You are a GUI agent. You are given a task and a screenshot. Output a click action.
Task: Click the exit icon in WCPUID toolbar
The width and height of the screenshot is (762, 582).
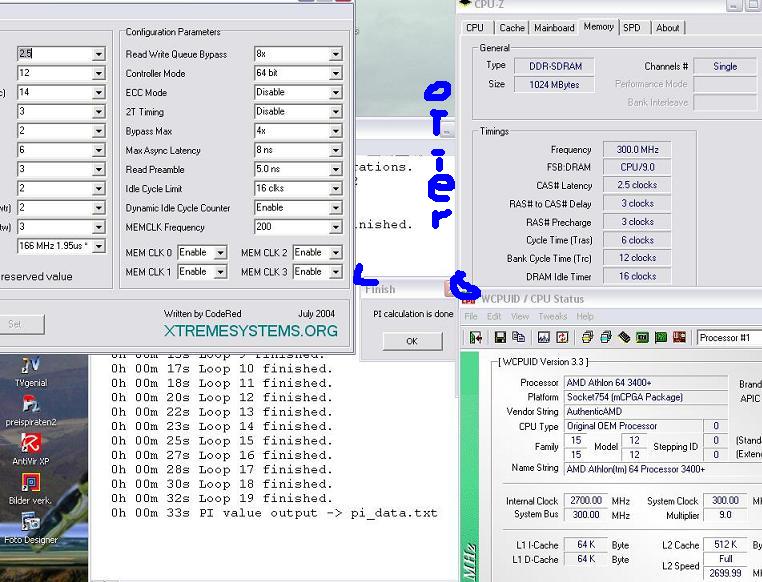click(x=475, y=337)
